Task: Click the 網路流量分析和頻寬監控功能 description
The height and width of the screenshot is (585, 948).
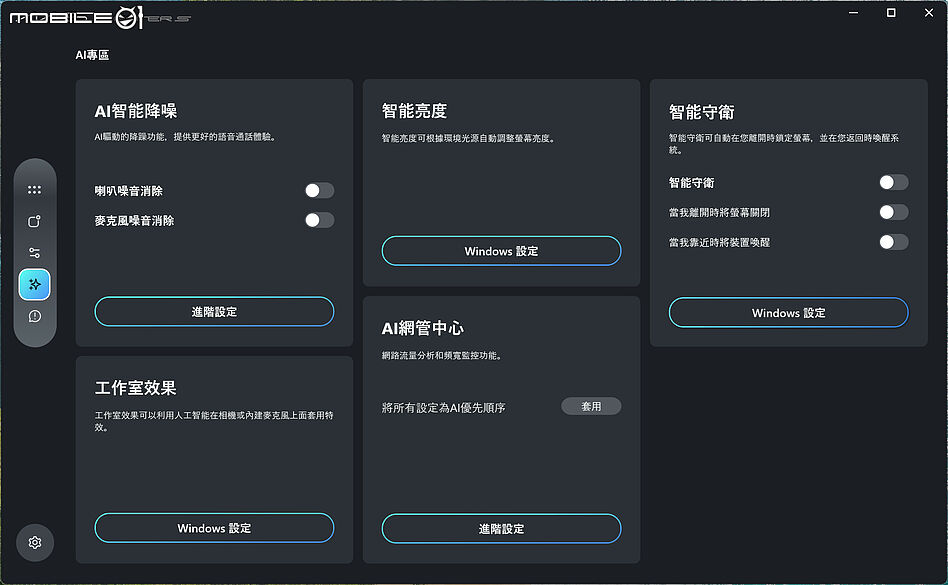Action: (x=442, y=356)
